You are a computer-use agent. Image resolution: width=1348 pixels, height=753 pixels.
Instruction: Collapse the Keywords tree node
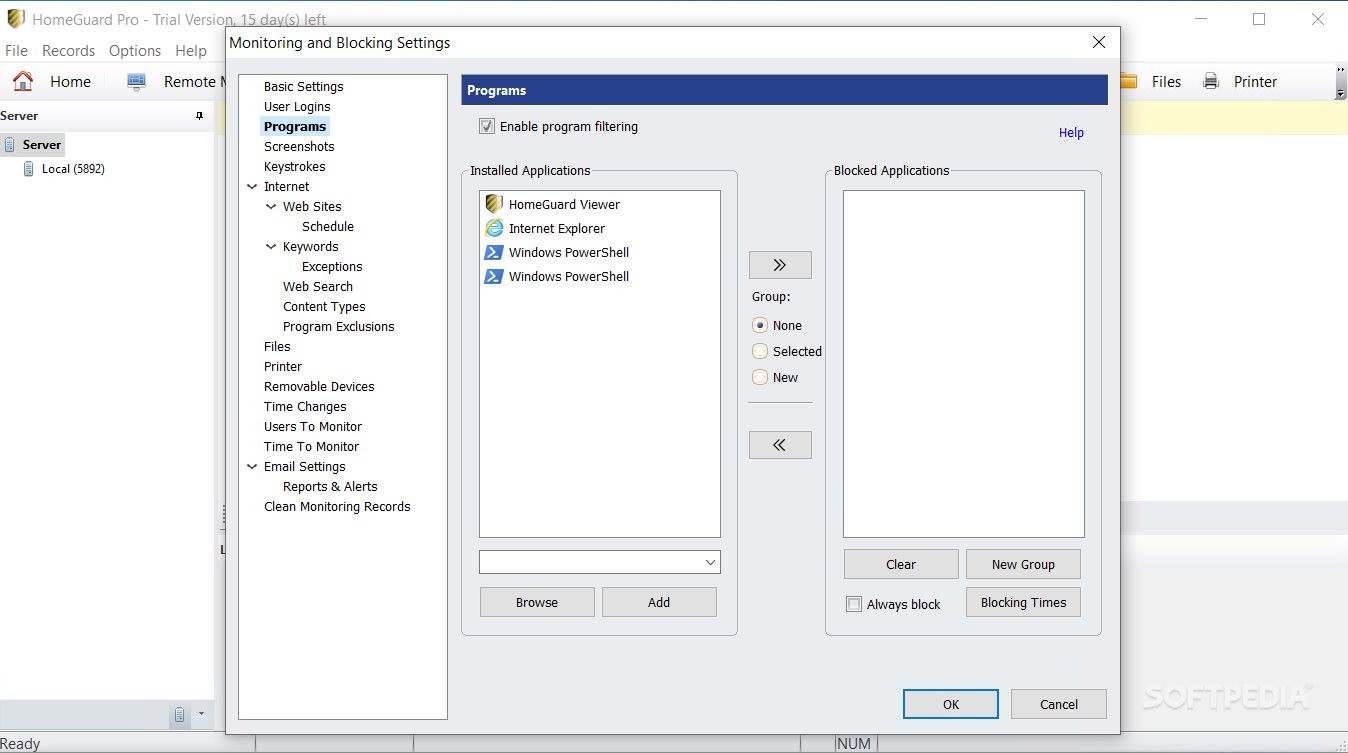[x=271, y=246]
